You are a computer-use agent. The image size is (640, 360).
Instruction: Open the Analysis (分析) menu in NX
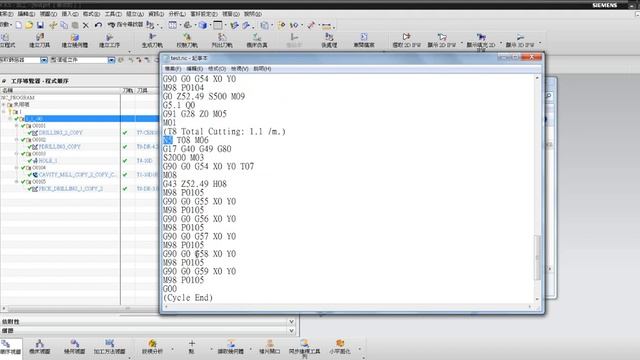(177, 14)
